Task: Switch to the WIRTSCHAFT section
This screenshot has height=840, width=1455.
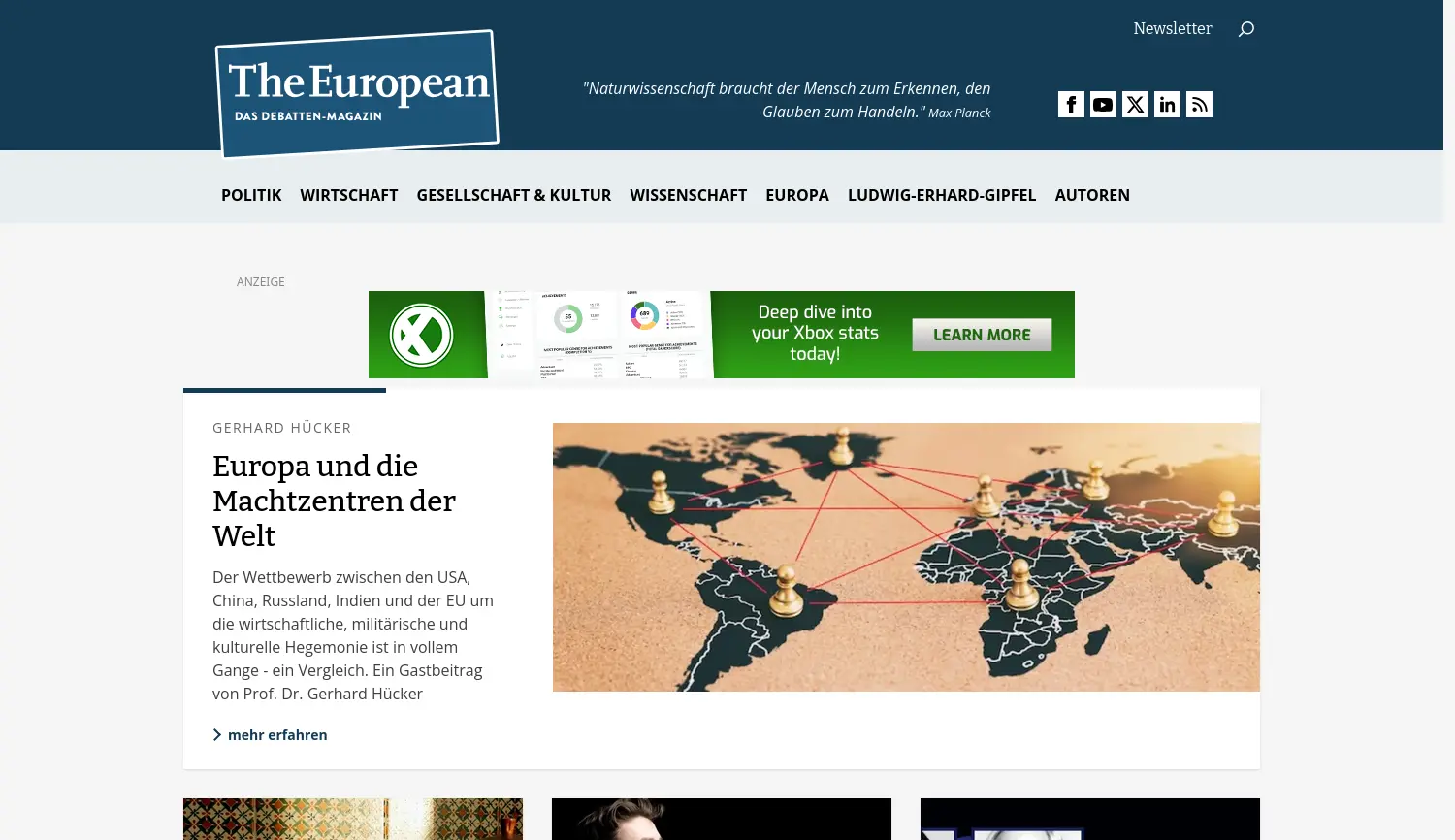Action: (348, 195)
